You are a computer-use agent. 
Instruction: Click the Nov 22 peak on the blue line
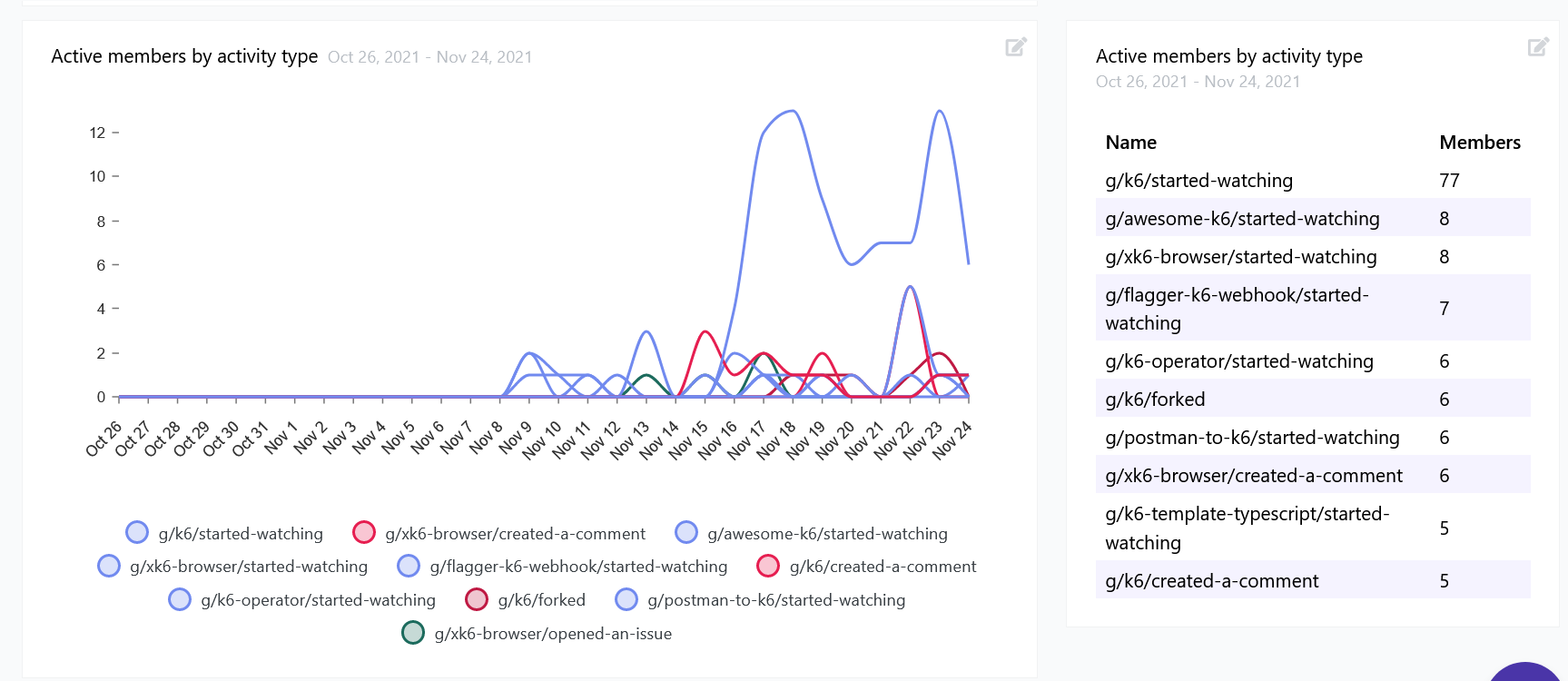click(910, 287)
